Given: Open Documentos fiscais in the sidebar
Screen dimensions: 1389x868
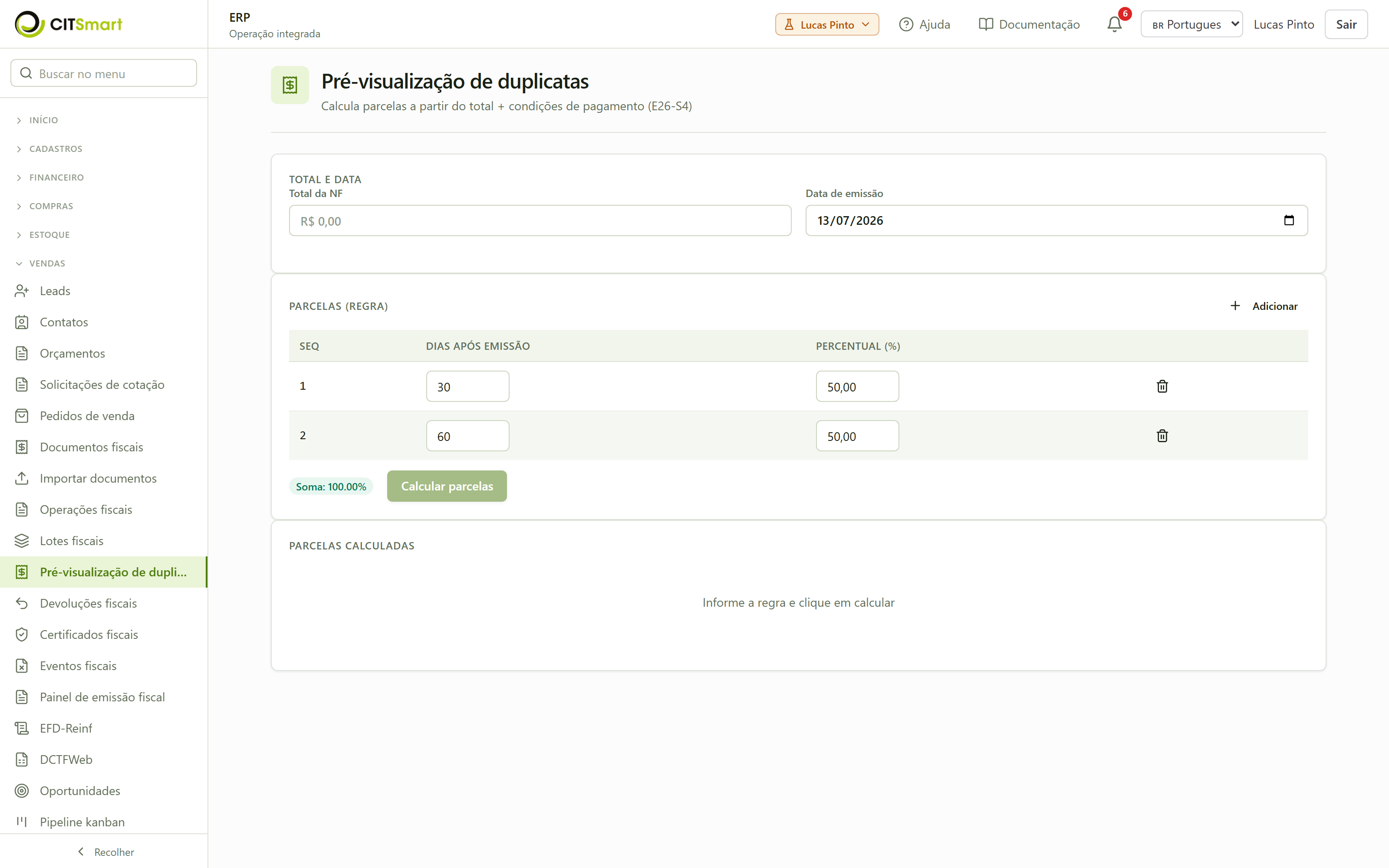Looking at the screenshot, I should [x=104, y=447].
